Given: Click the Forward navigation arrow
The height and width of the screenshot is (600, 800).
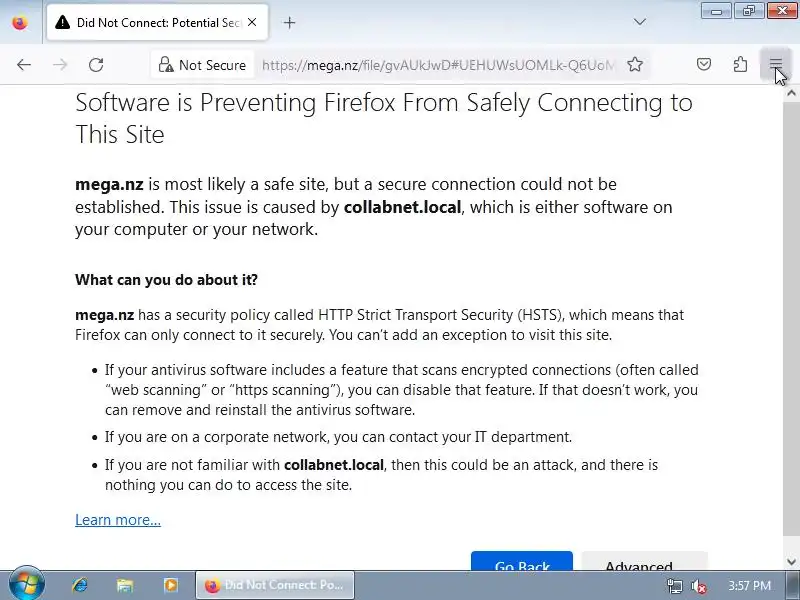Looking at the screenshot, I should point(60,65).
